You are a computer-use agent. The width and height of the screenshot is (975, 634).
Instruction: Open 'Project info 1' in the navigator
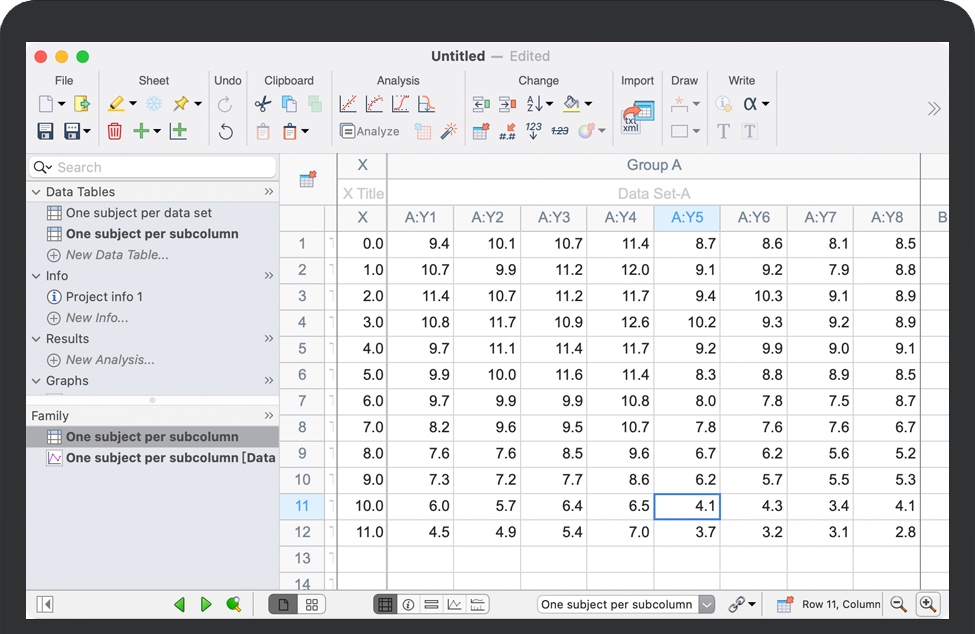pos(104,297)
